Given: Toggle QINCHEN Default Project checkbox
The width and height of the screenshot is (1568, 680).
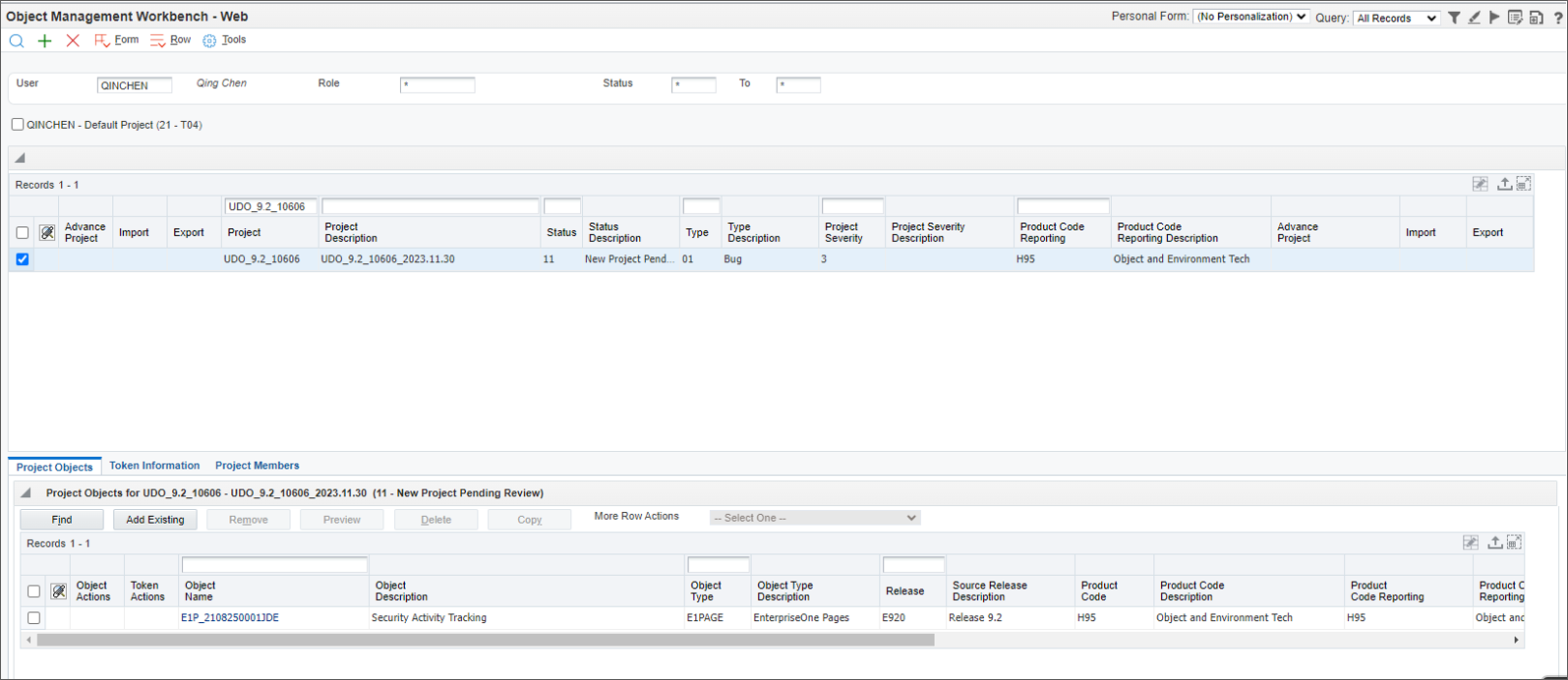Looking at the screenshot, I should (x=18, y=125).
